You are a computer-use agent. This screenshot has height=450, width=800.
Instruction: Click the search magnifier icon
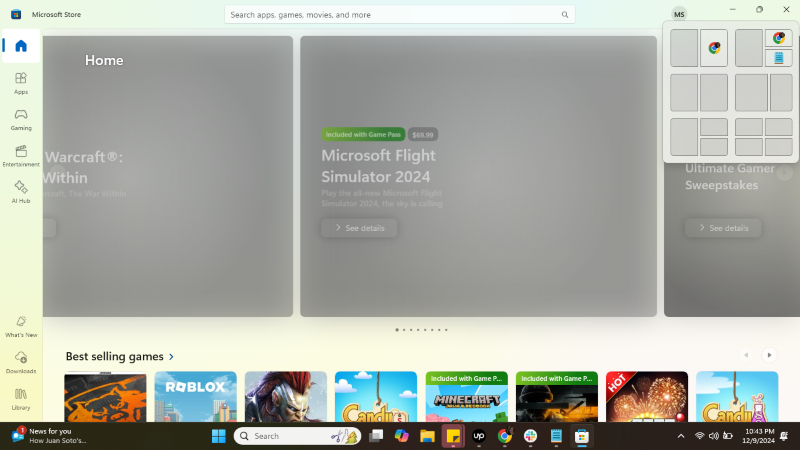[x=565, y=15]
